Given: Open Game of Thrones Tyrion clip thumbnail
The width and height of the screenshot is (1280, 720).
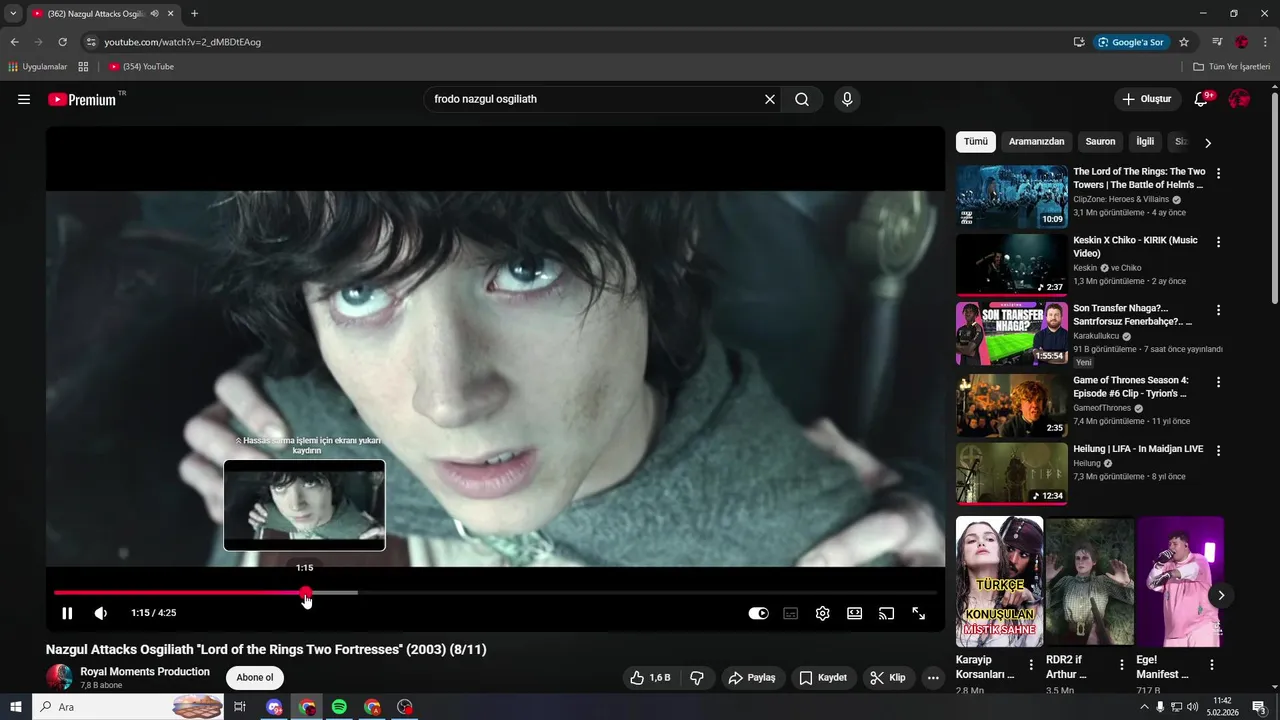Looking at the screenshot, I should click(1012, 405).
